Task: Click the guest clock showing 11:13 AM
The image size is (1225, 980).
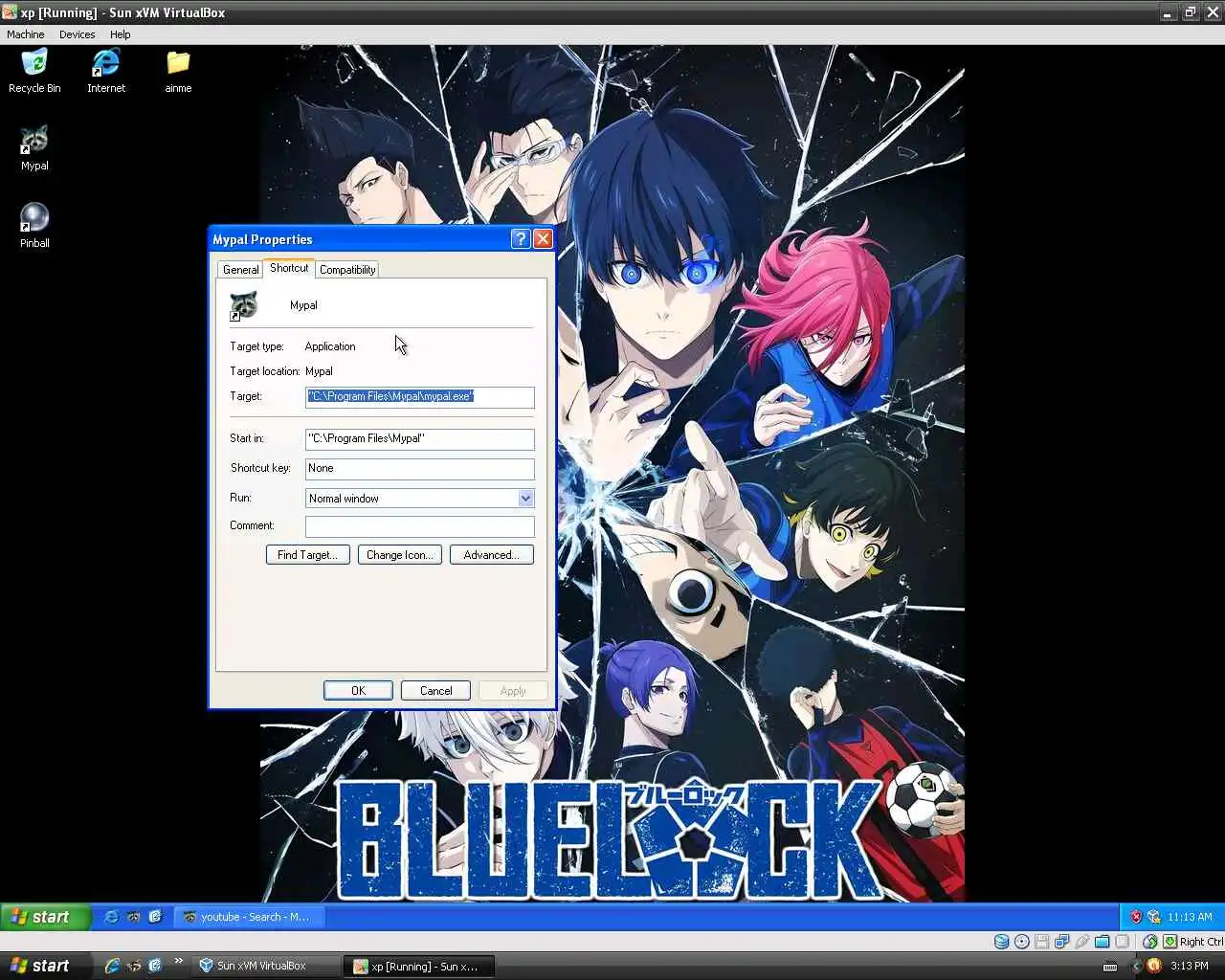Action: (x=1190, y=917)
